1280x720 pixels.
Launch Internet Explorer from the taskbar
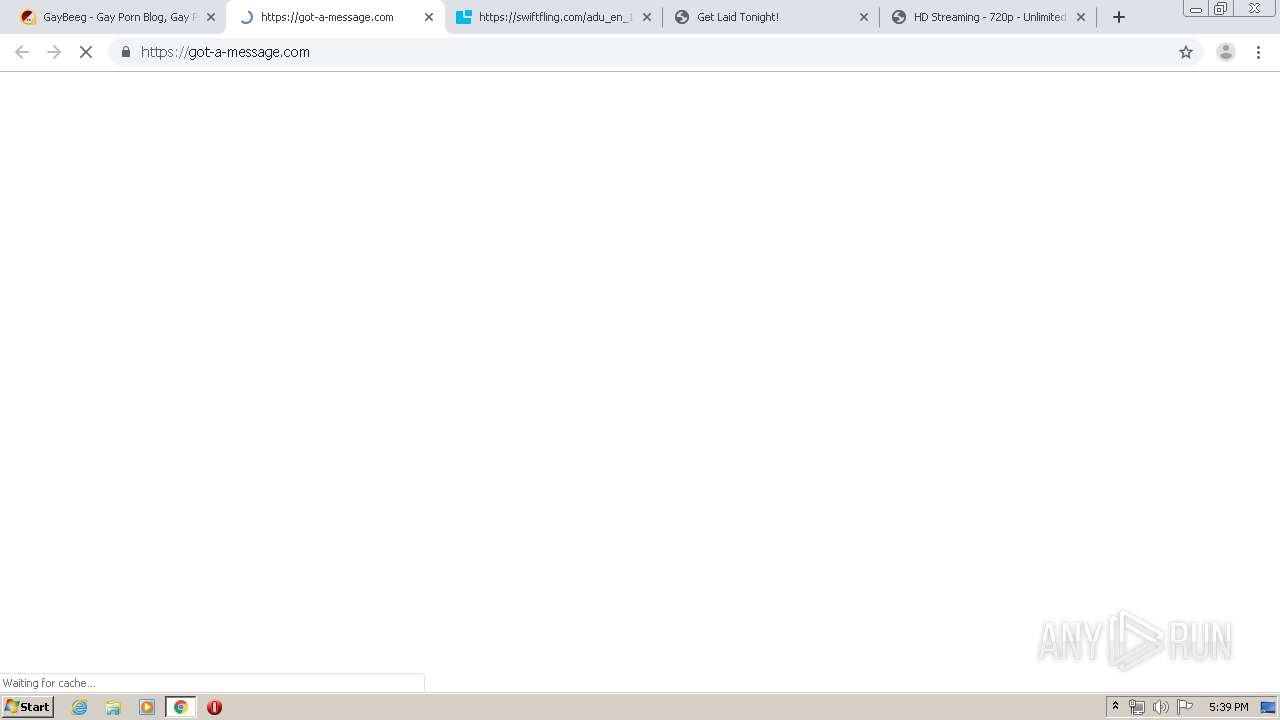(x=80, y=707)
